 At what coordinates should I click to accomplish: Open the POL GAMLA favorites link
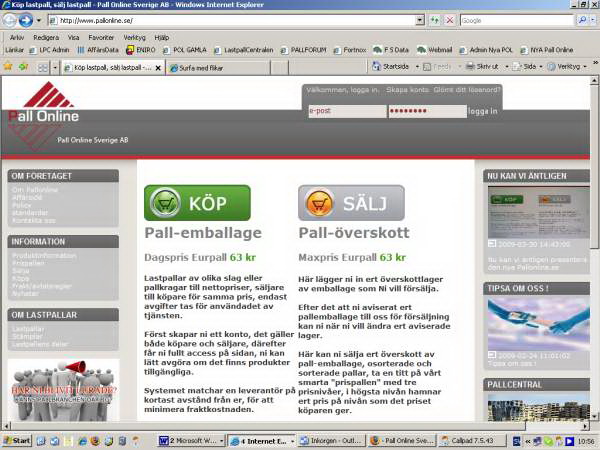tap(184, 50)
